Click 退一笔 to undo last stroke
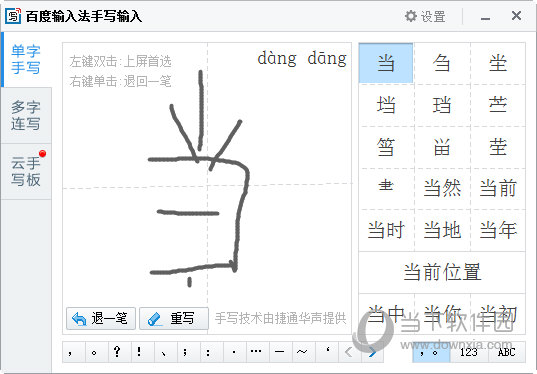537x374 pixels. 101,319
